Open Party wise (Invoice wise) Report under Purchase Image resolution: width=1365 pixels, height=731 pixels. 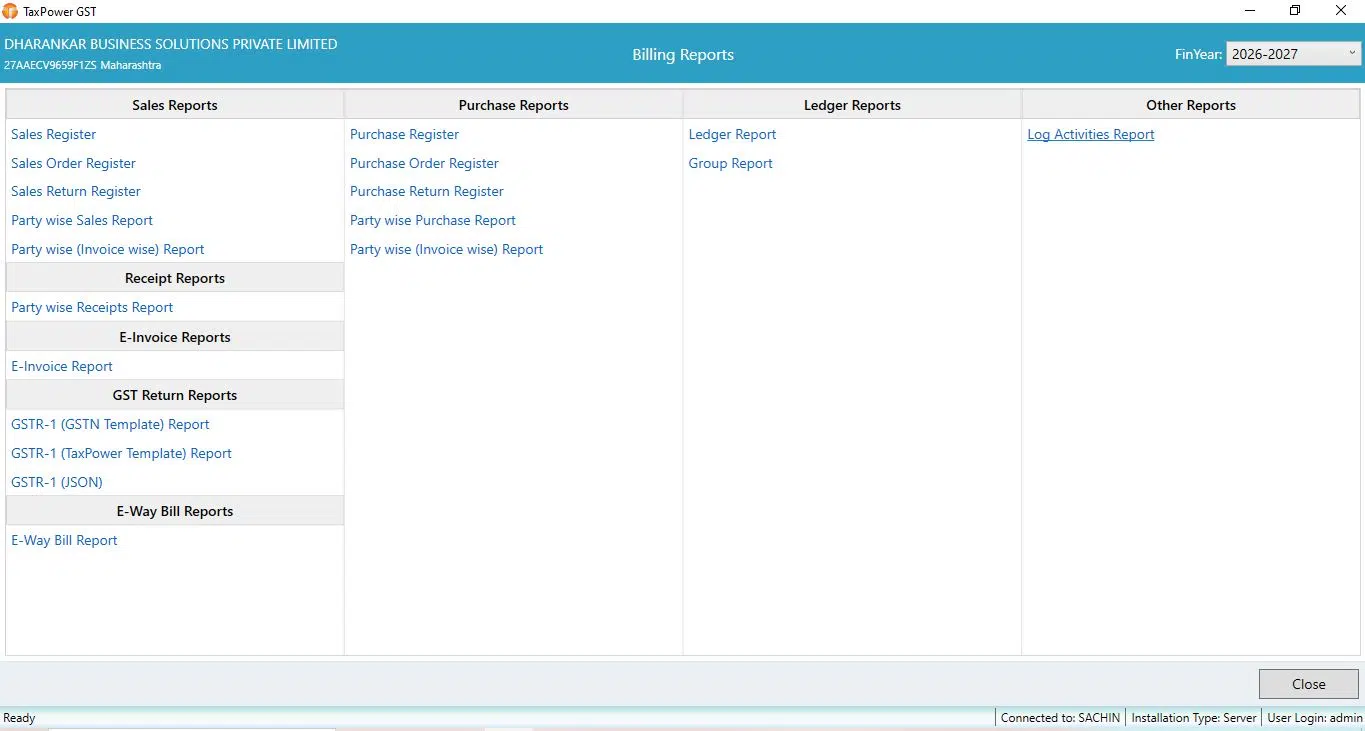point(446,249)
